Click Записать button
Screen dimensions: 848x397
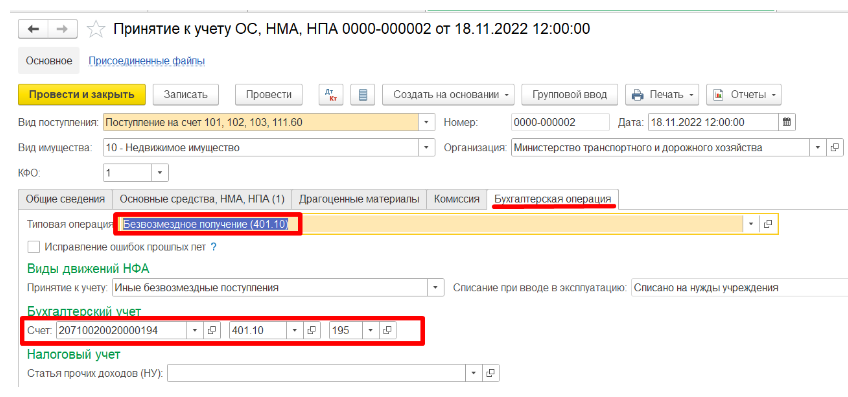tap(186, 95)
